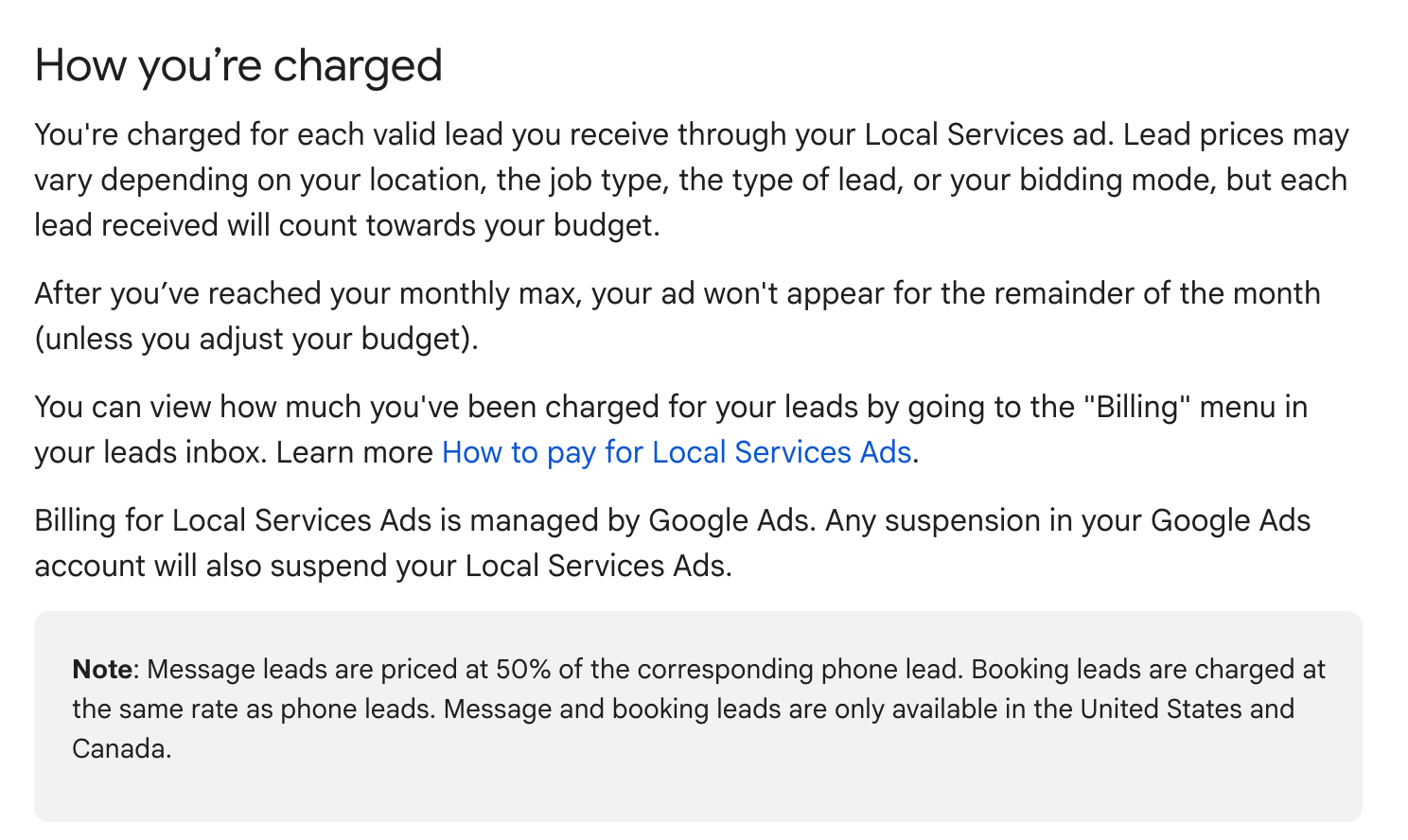Click the sentence starting "You're charged for each valid lead"
The width and height of the screenshot is (1408, 840).
(378, 134)
